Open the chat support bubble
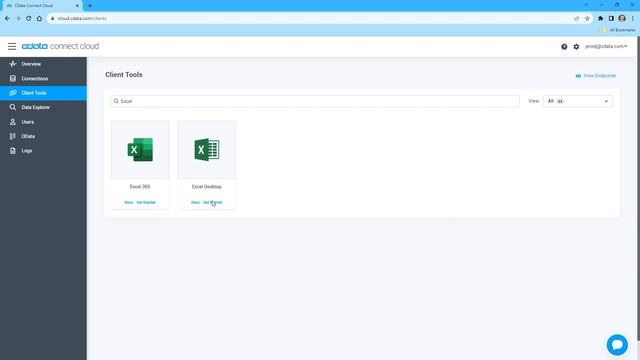The height and width of the screenshot is (360, 640). (617, 345)
